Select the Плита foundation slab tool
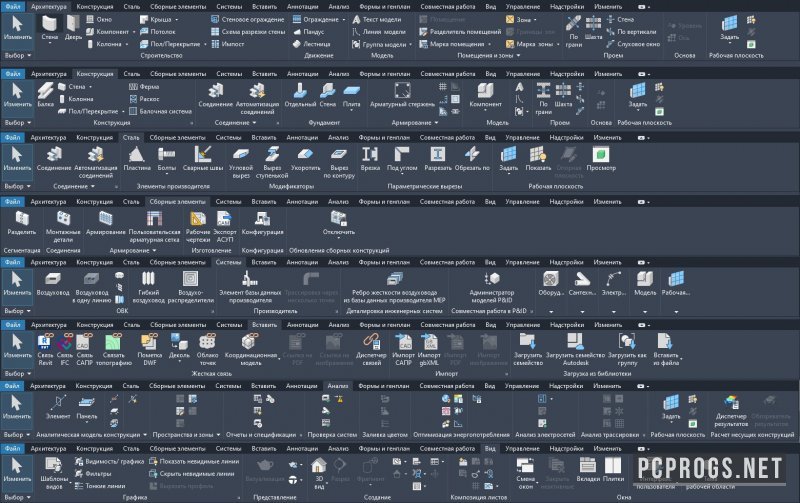Image resolution: width=800 pixels, height=503 pixels. (x=352, y=95)
